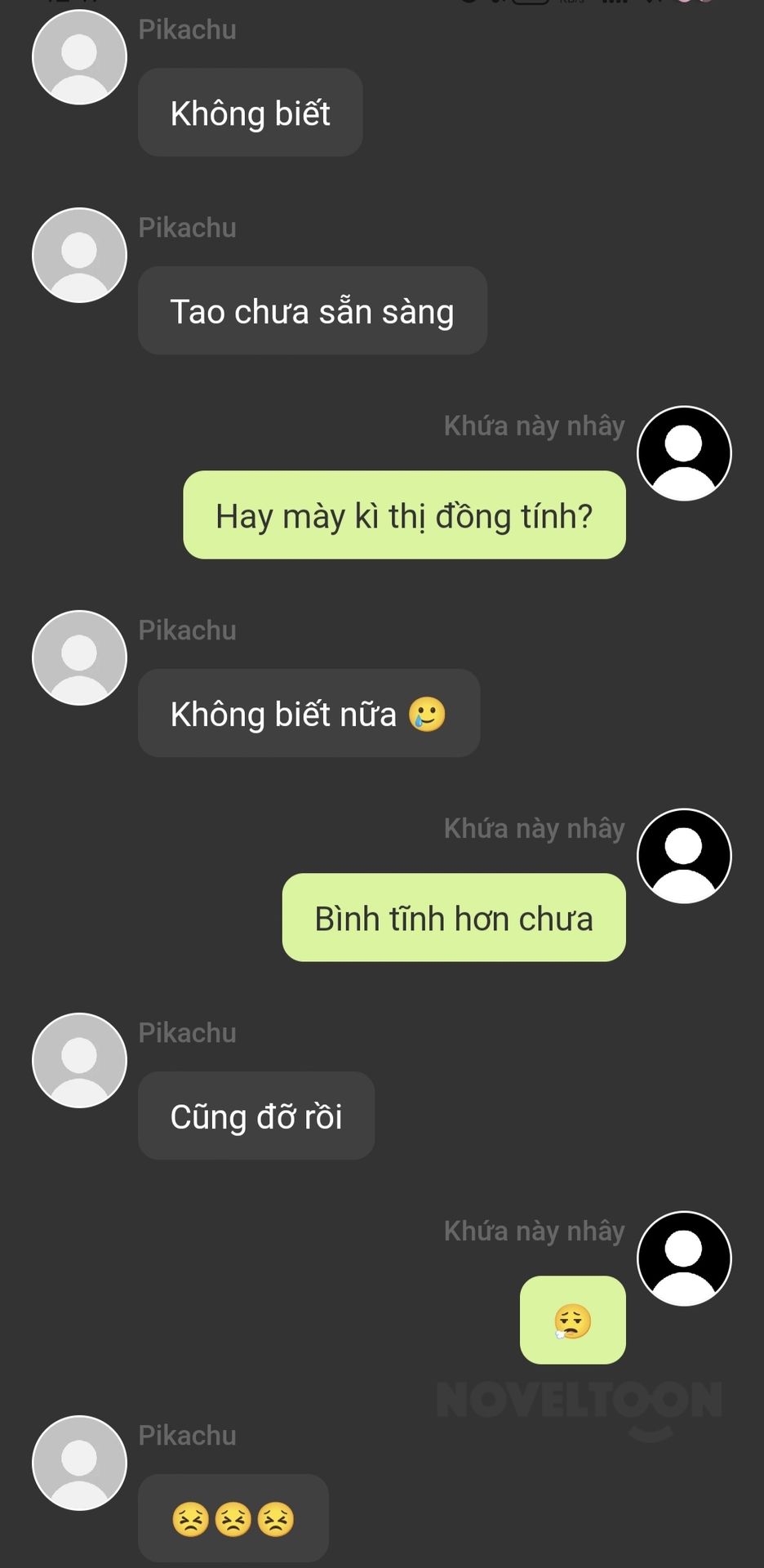Select the 'Cũng đỡ rồi' message bubble
Viewport: 764px width, 1568px height.
(256, 1116)
